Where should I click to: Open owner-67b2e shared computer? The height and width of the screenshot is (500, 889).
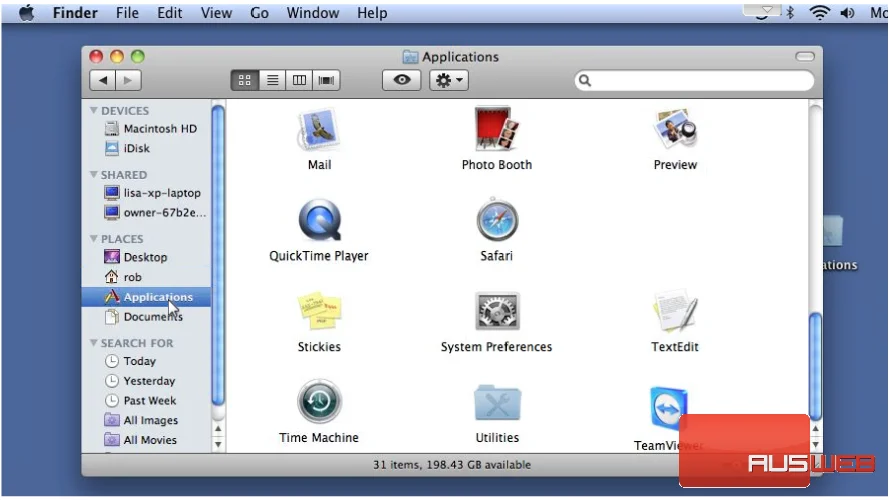click(x=155, y=213)
